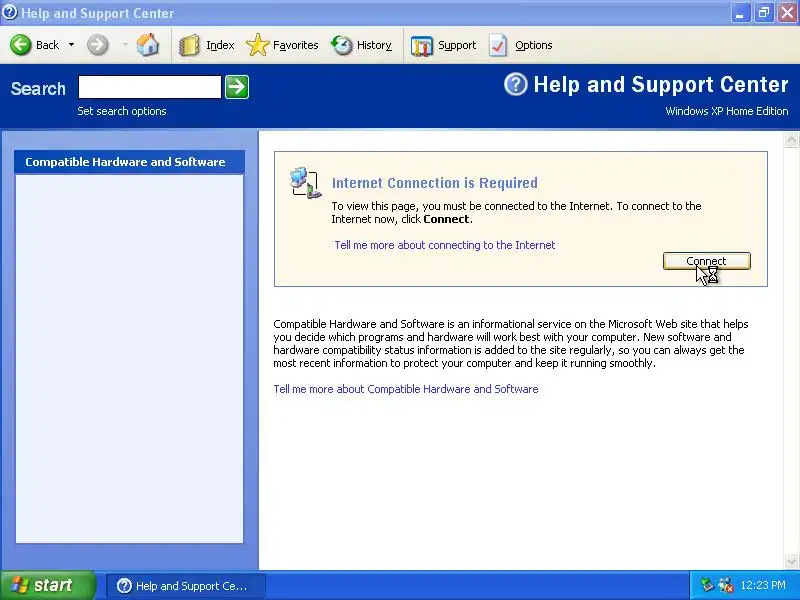800x600 pixels.
Task: Open Set search options link
Action: (122, 111)
